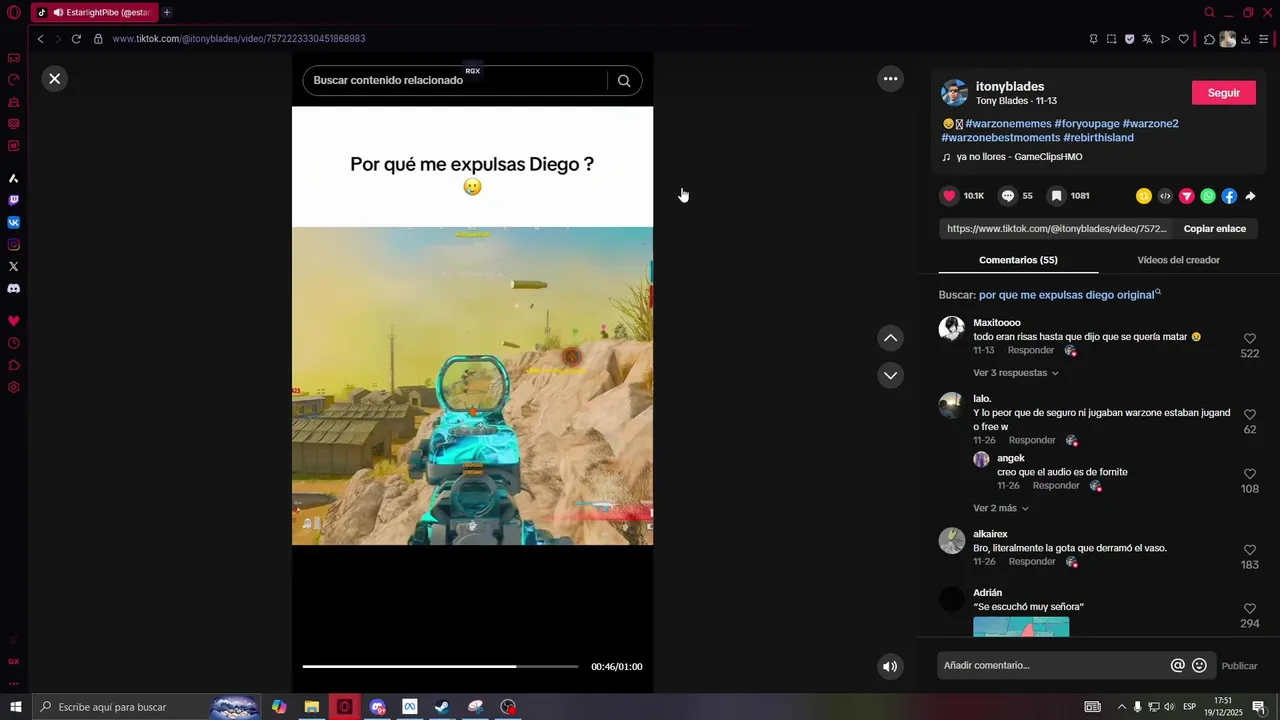Image resolution: width=1280 pixels, height=720 pixels.
Task: Go back to the previous page
Action: point(40,39)
